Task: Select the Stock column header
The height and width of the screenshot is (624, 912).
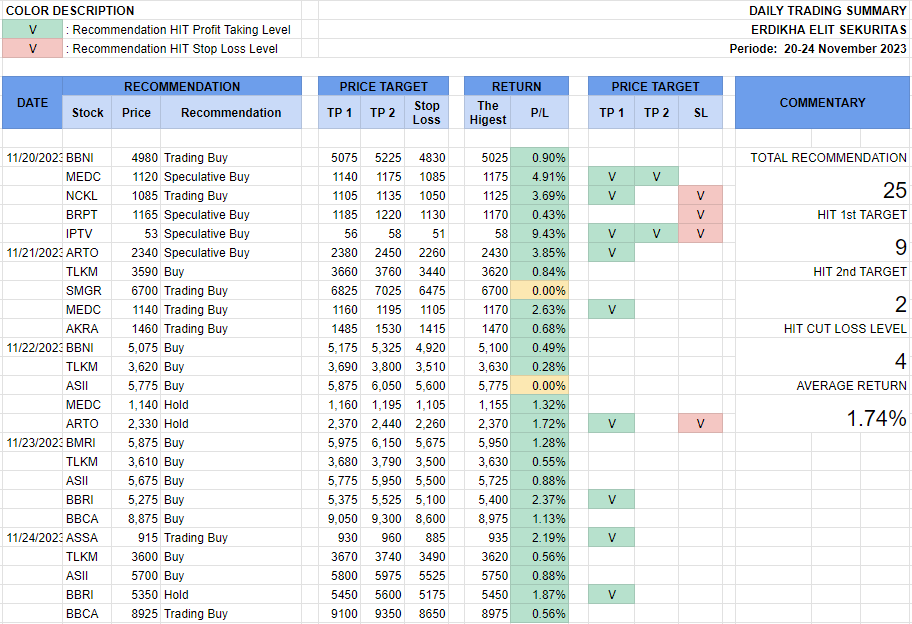Action: (x=88, y=113)
